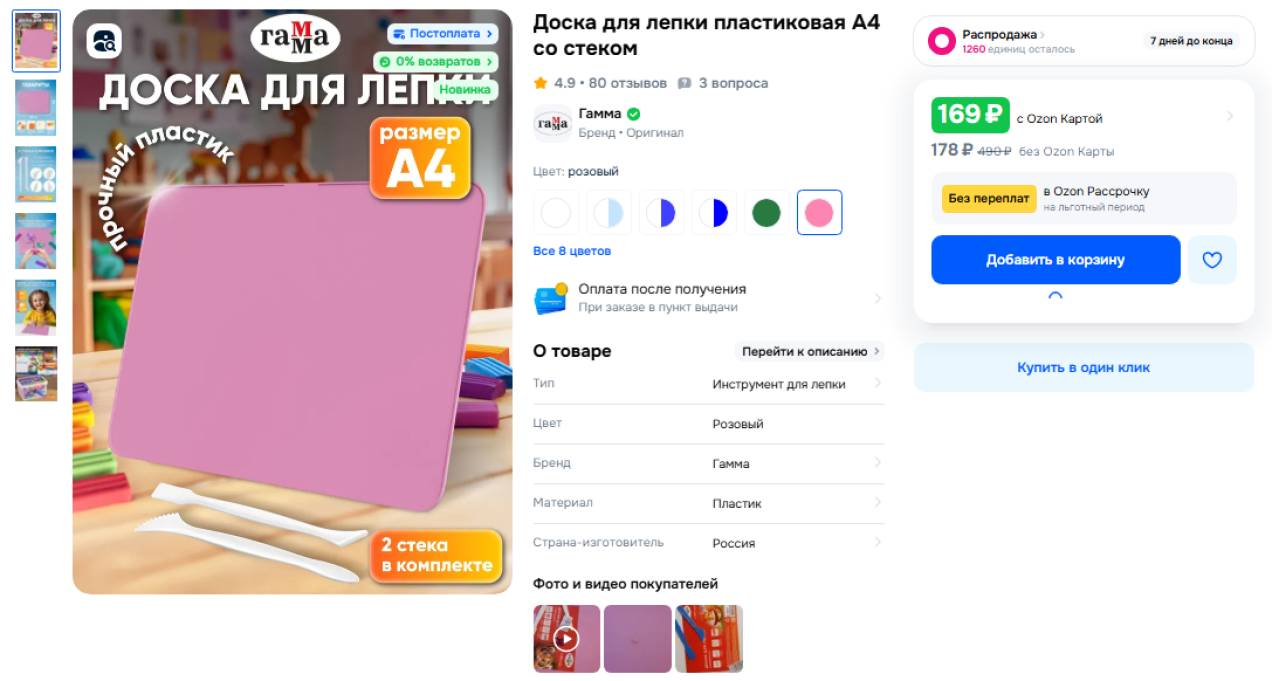Select the white color option
Image resolution: width=1272 pixels, height=681 pixels.
(x=556, y=213)
